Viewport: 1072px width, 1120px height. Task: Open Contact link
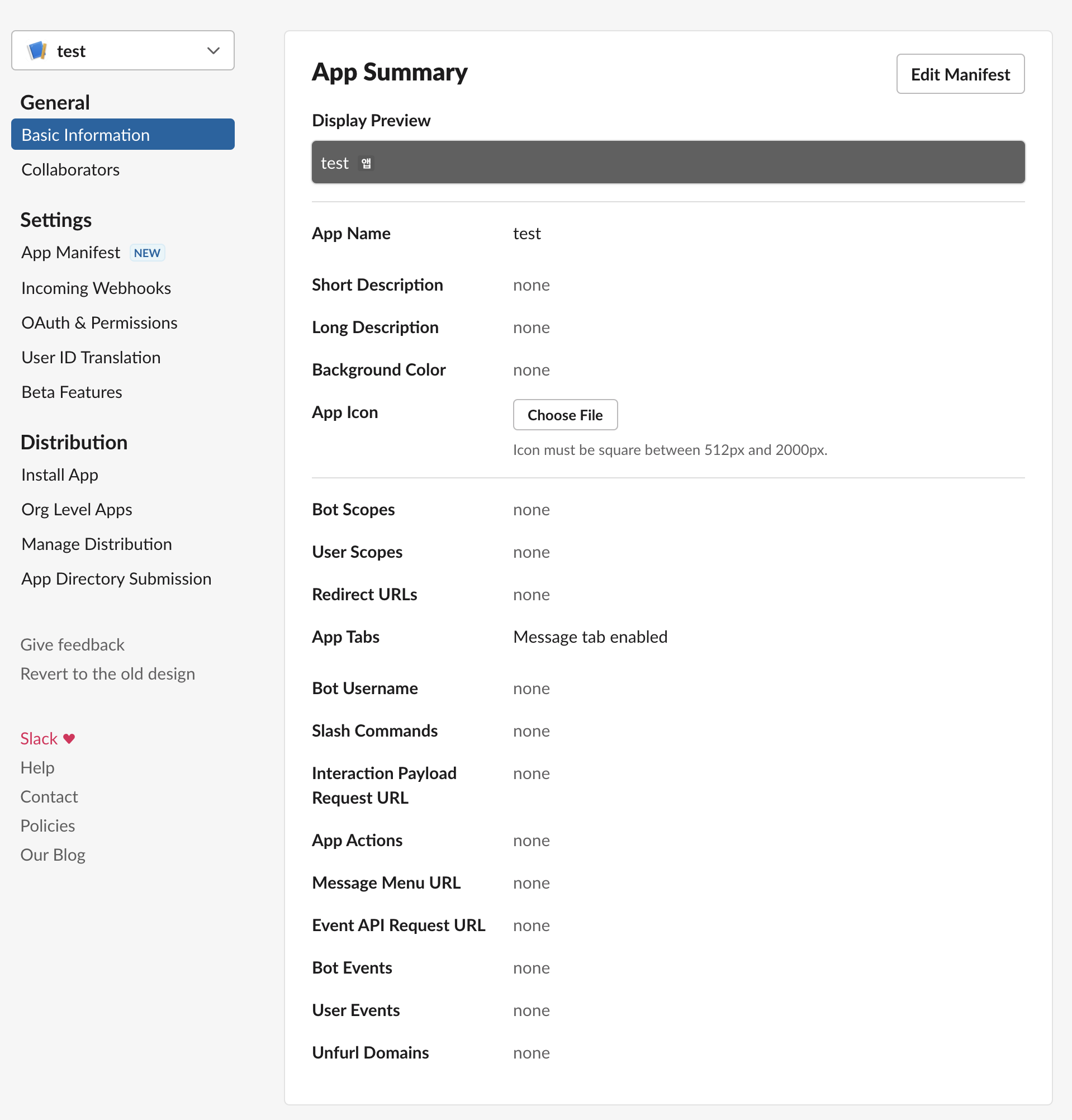tap(49, 797)
